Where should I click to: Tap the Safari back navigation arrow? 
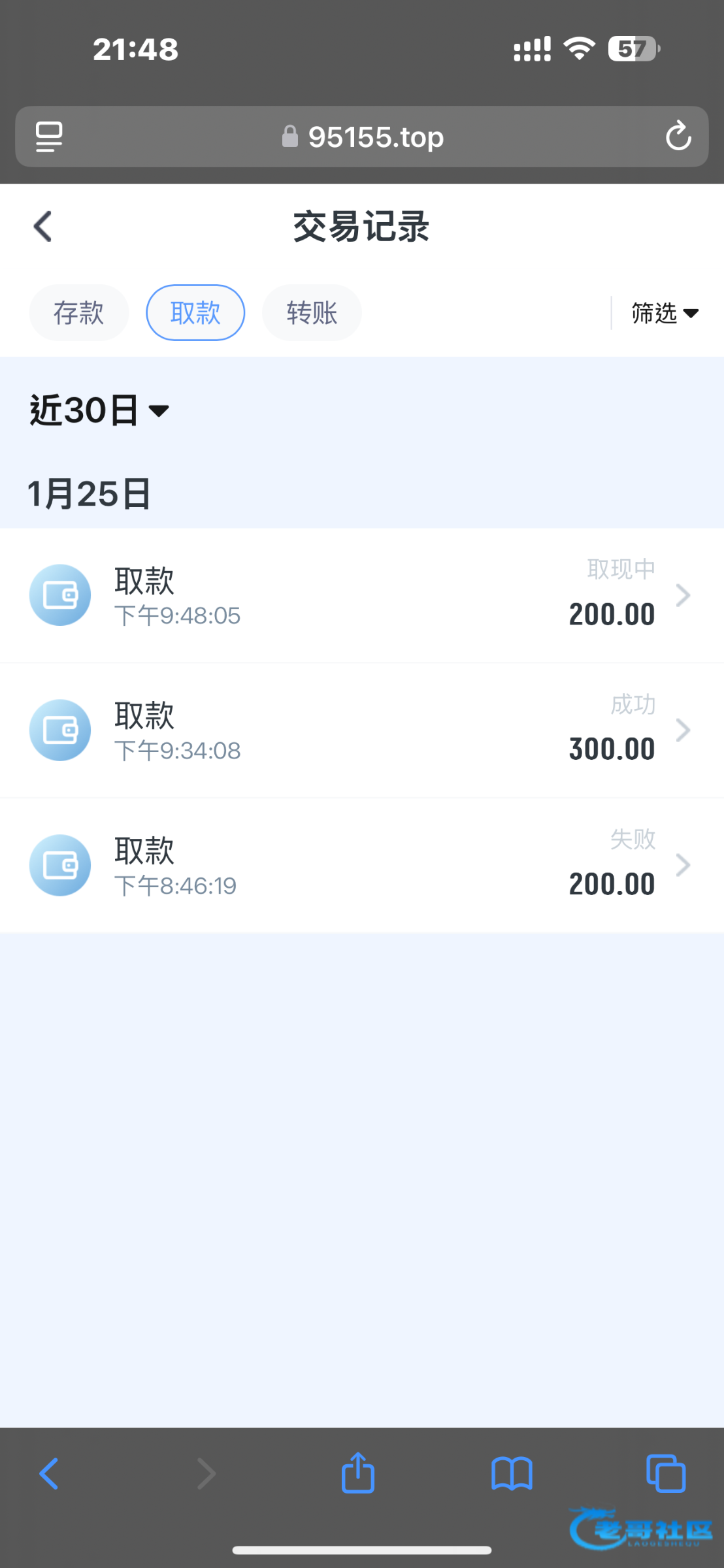tap(50, 1473)
